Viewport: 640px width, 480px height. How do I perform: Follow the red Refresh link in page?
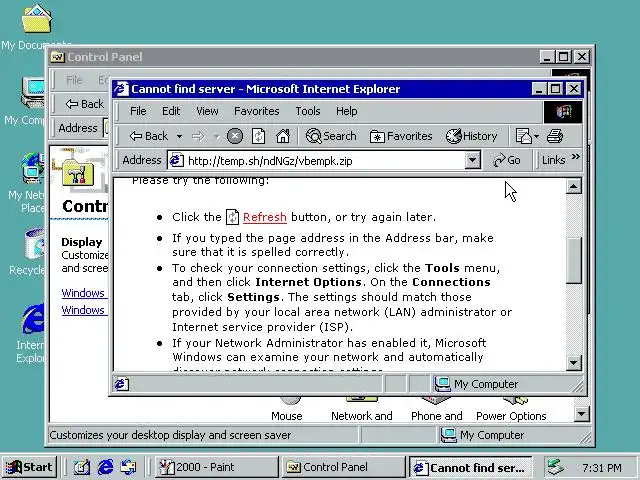(264, 217)
